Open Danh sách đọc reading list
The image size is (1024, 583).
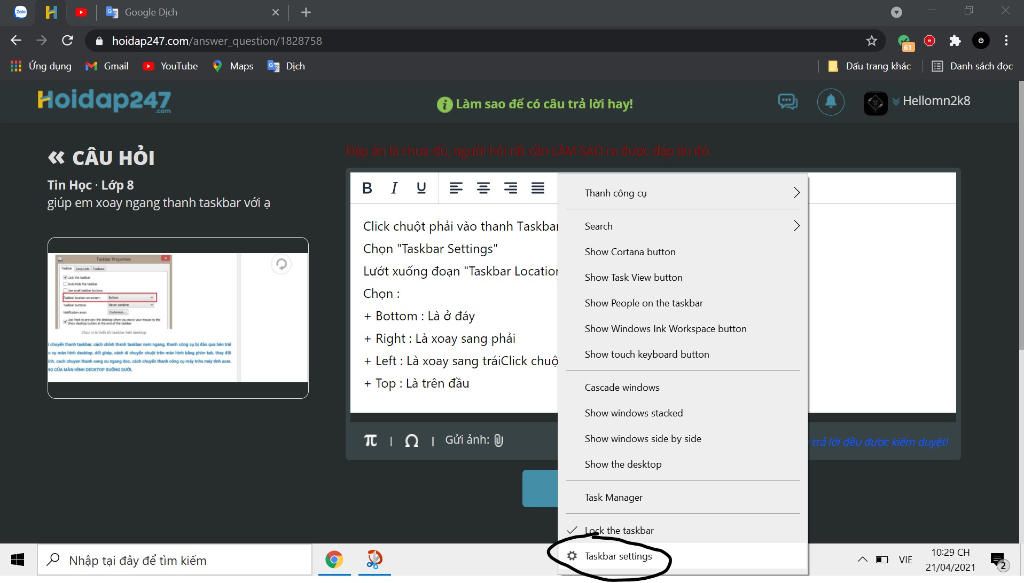[972, 66]
